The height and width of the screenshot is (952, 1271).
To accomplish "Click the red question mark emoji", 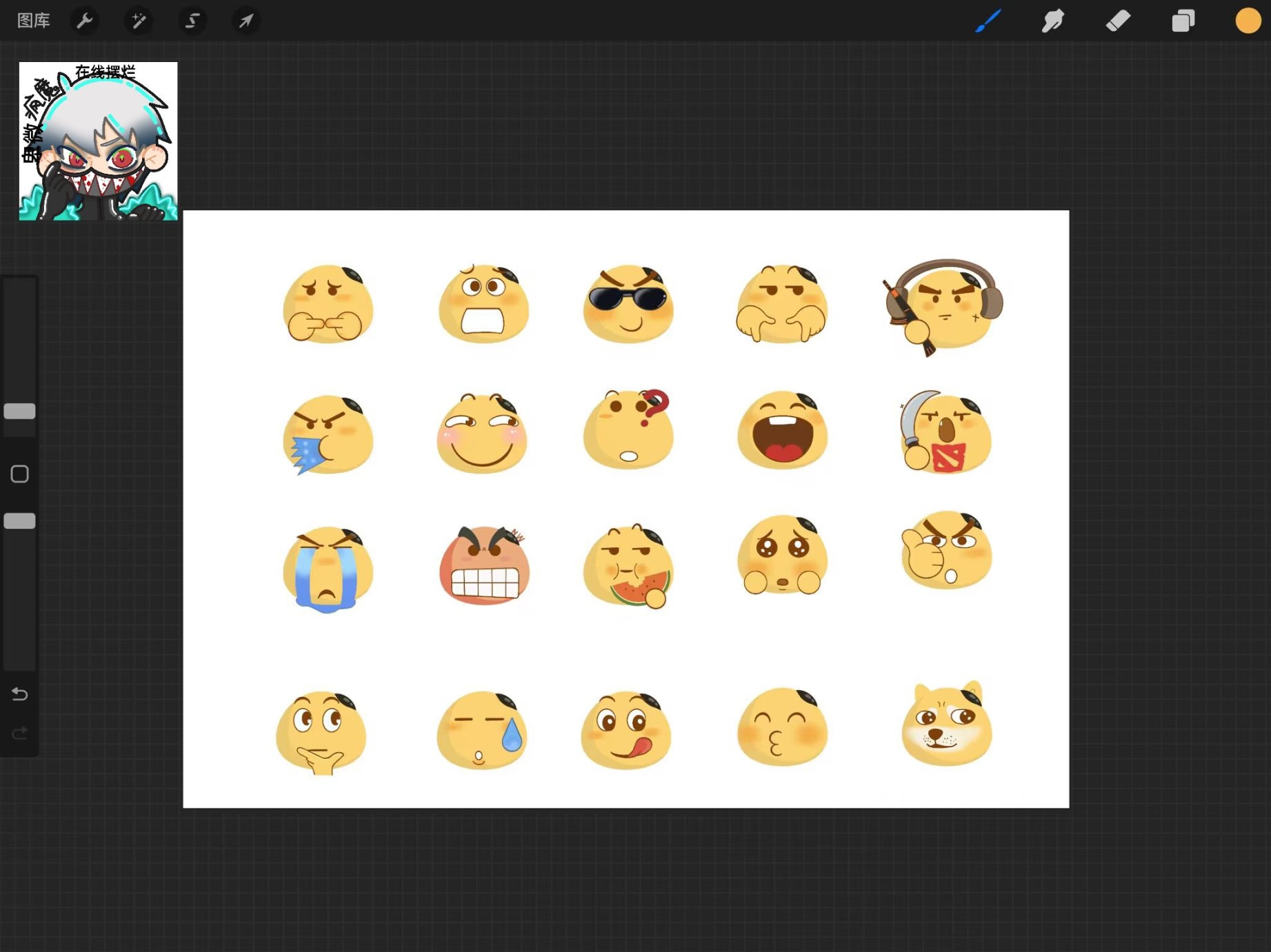I will [x=628, y=429].
